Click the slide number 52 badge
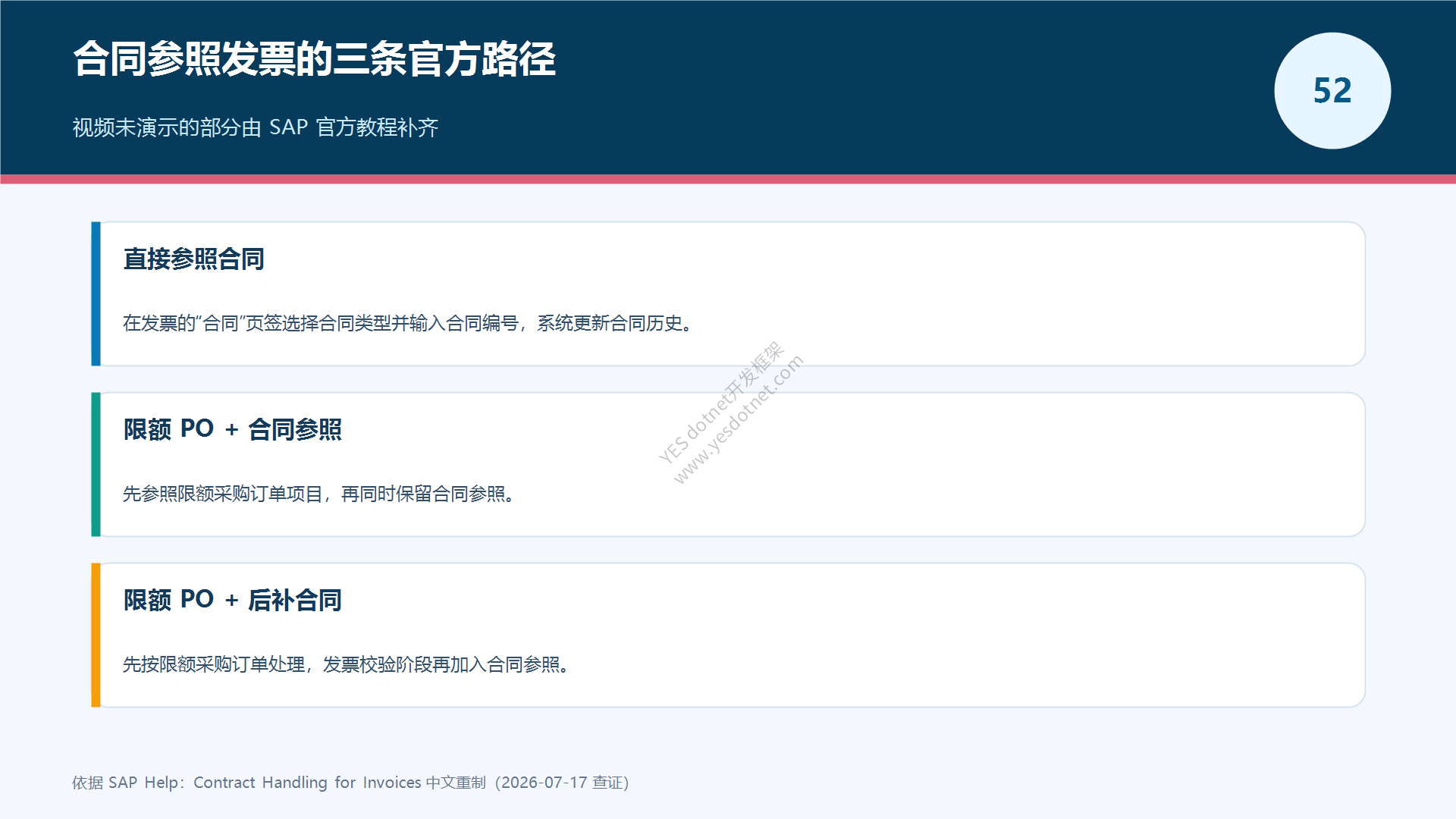Screen dimensions: 1456x819 pyautogui.click(x=1332, y=91)
